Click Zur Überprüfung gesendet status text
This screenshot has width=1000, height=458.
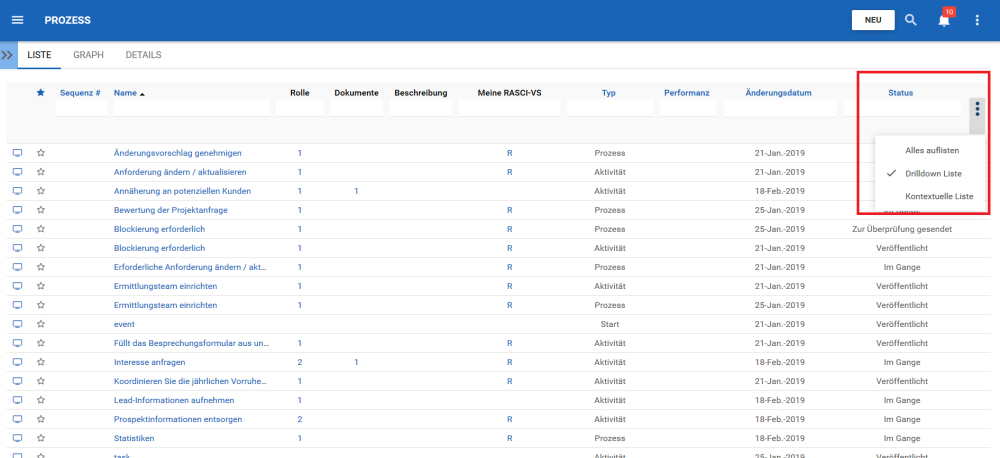(x=902, y=229)
